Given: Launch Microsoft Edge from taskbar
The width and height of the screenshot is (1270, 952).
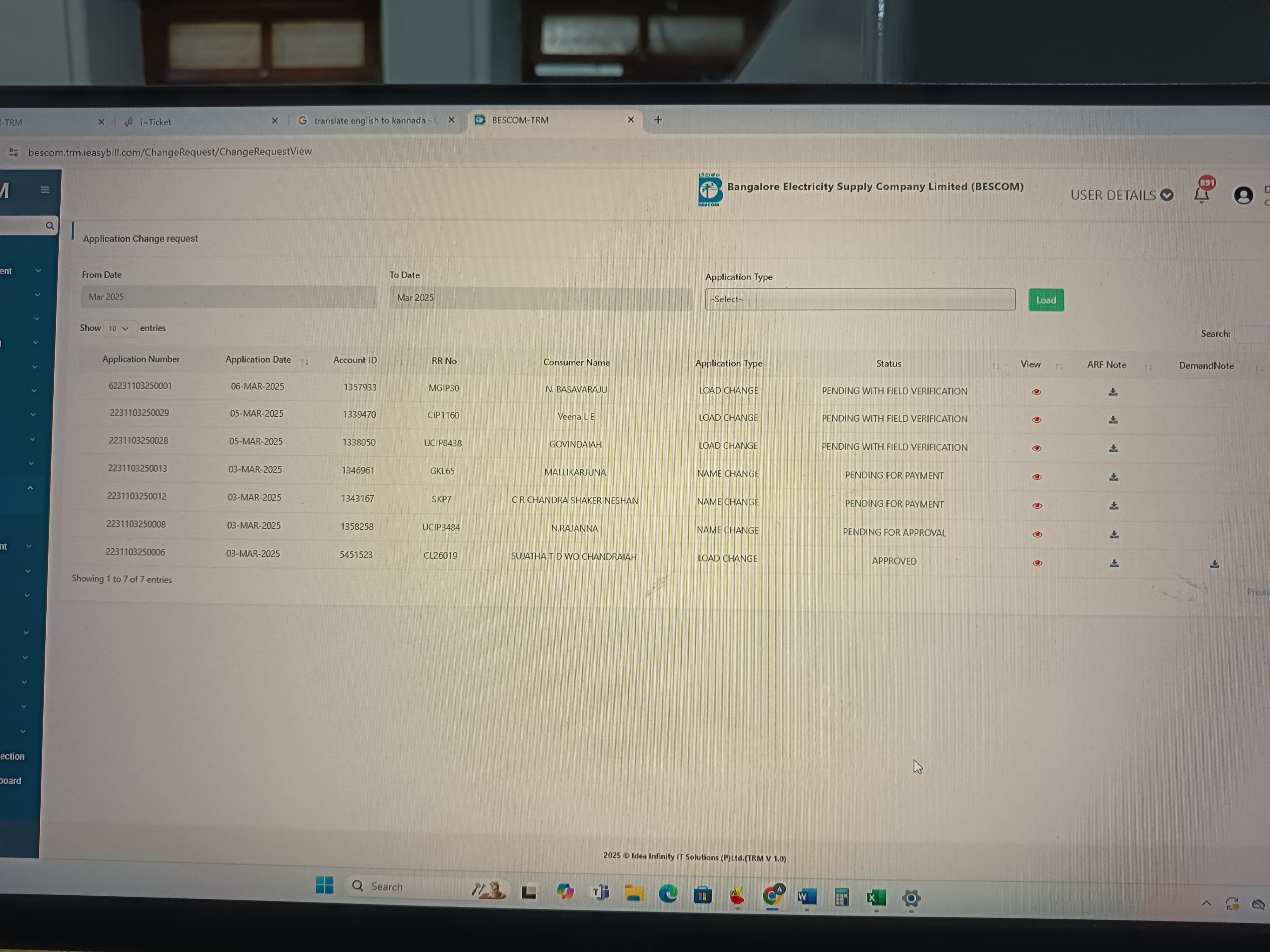Looking at the screenshot, I should 668,894.
